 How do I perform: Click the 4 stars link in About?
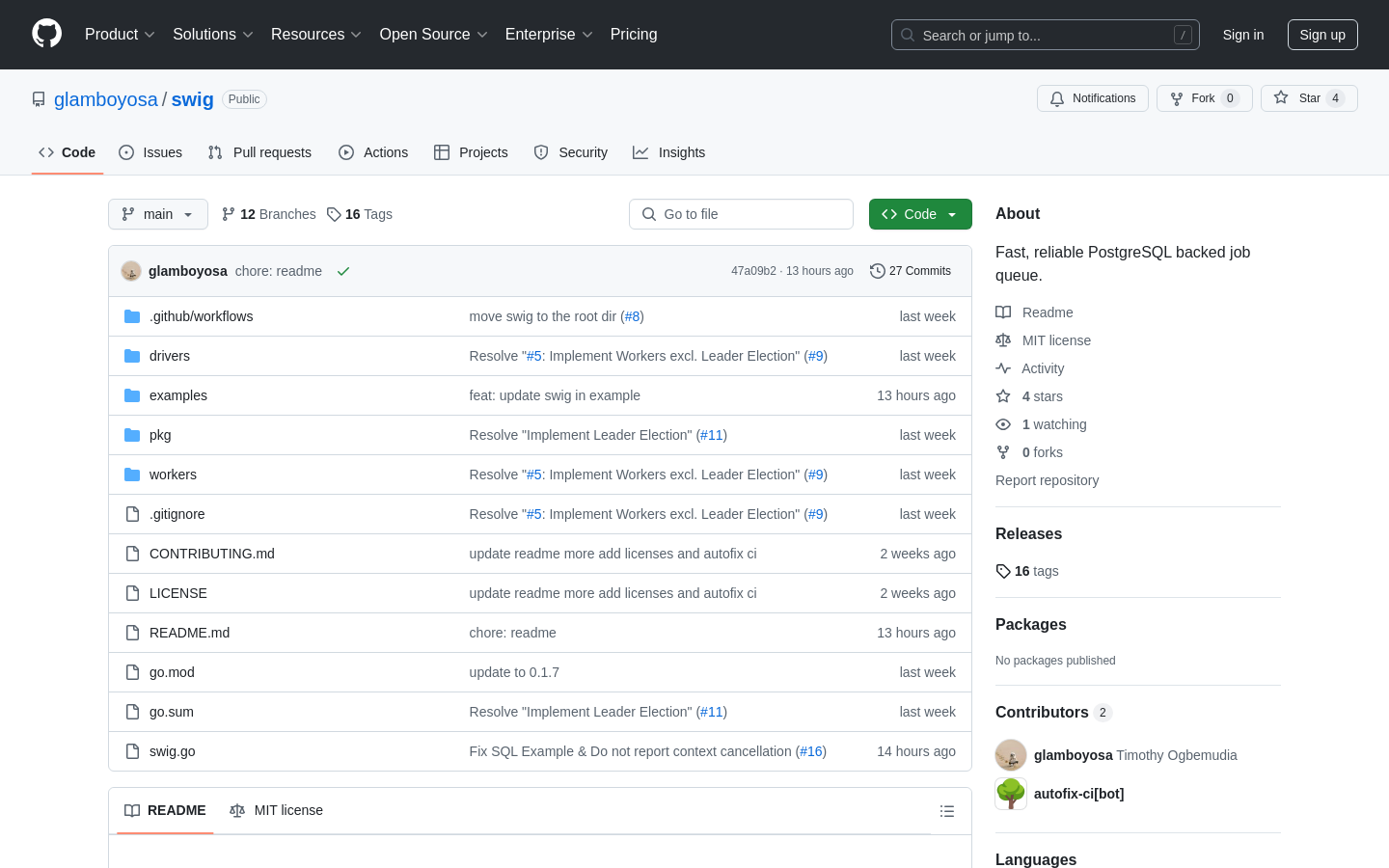(x=1042, y=396)
